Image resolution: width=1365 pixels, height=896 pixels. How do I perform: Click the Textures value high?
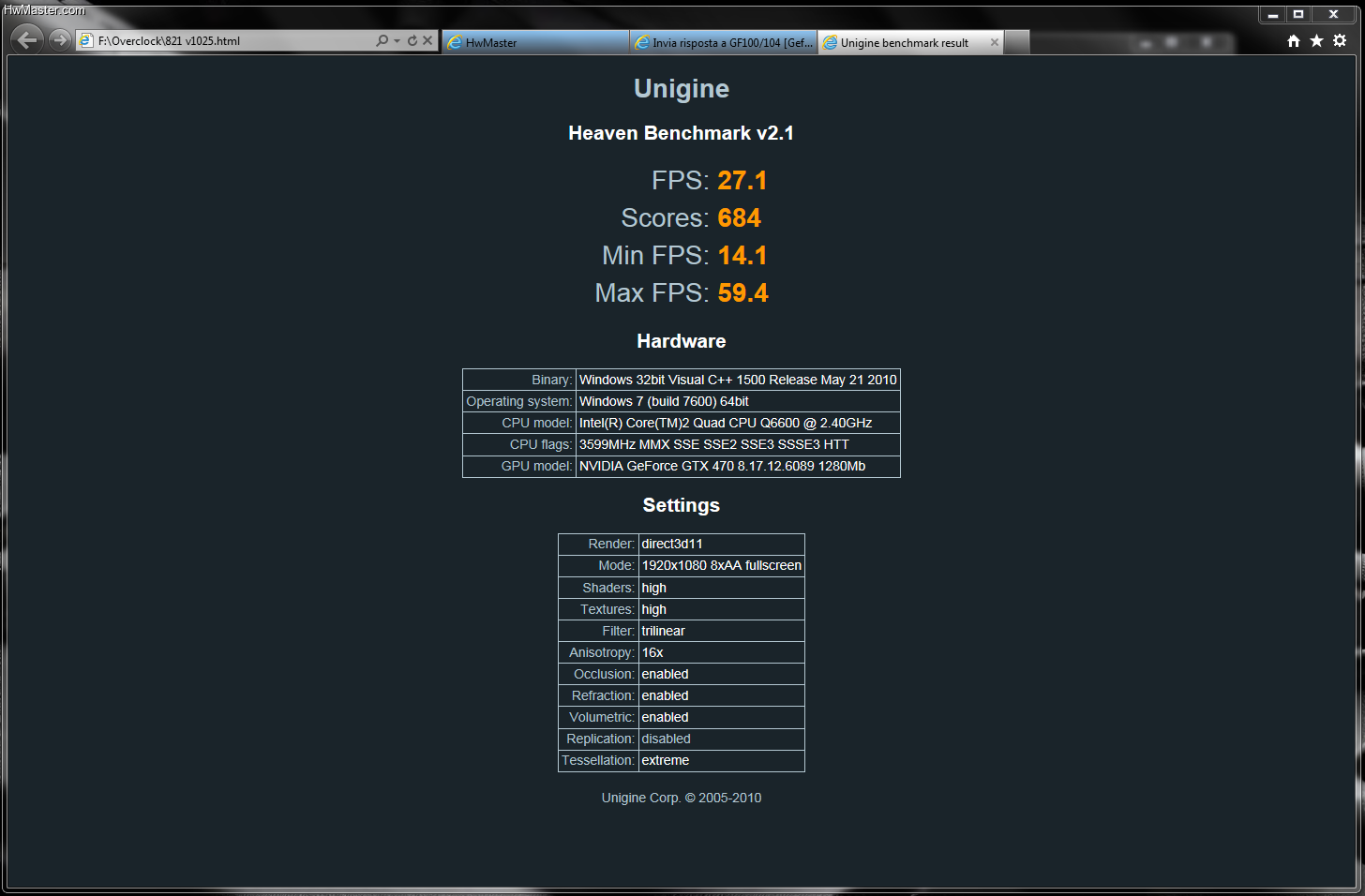[721, 609]
